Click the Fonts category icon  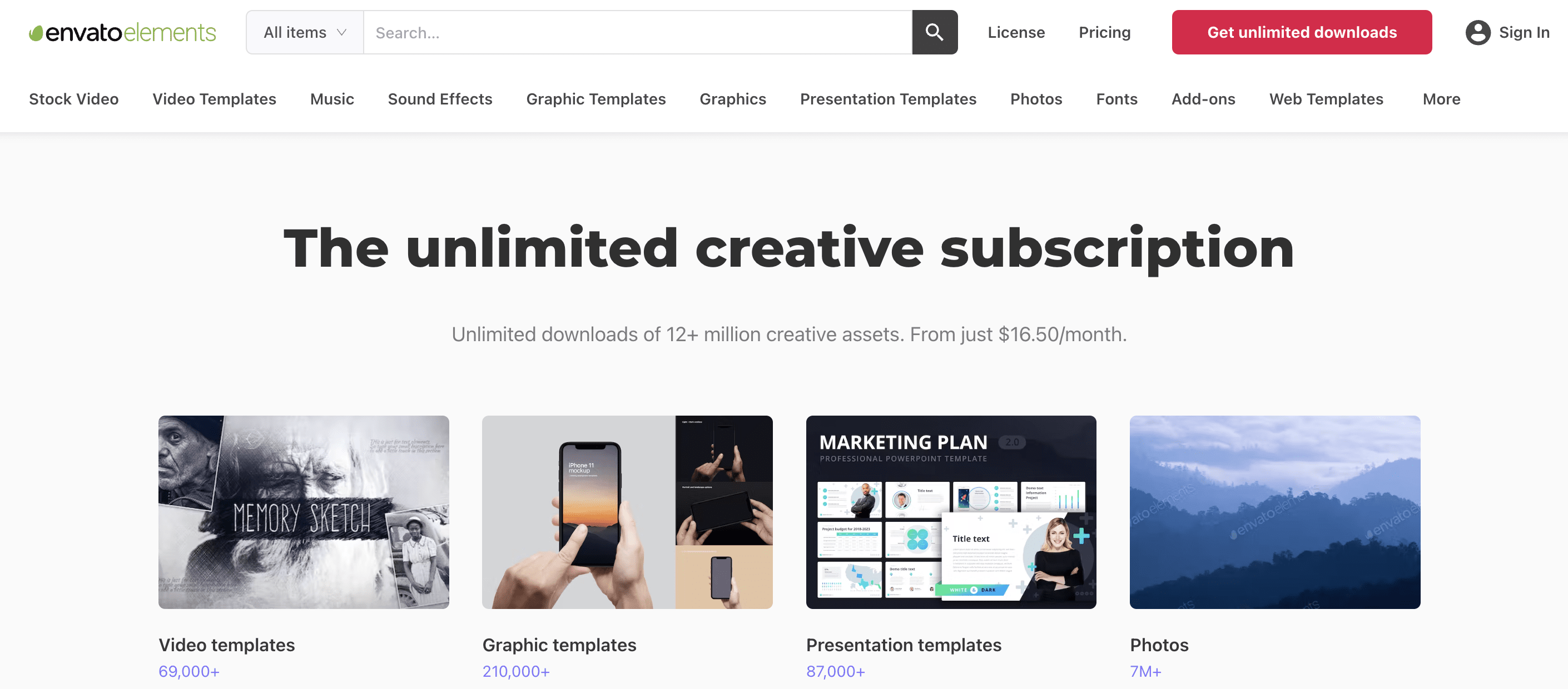click(x=1117, y=98)
